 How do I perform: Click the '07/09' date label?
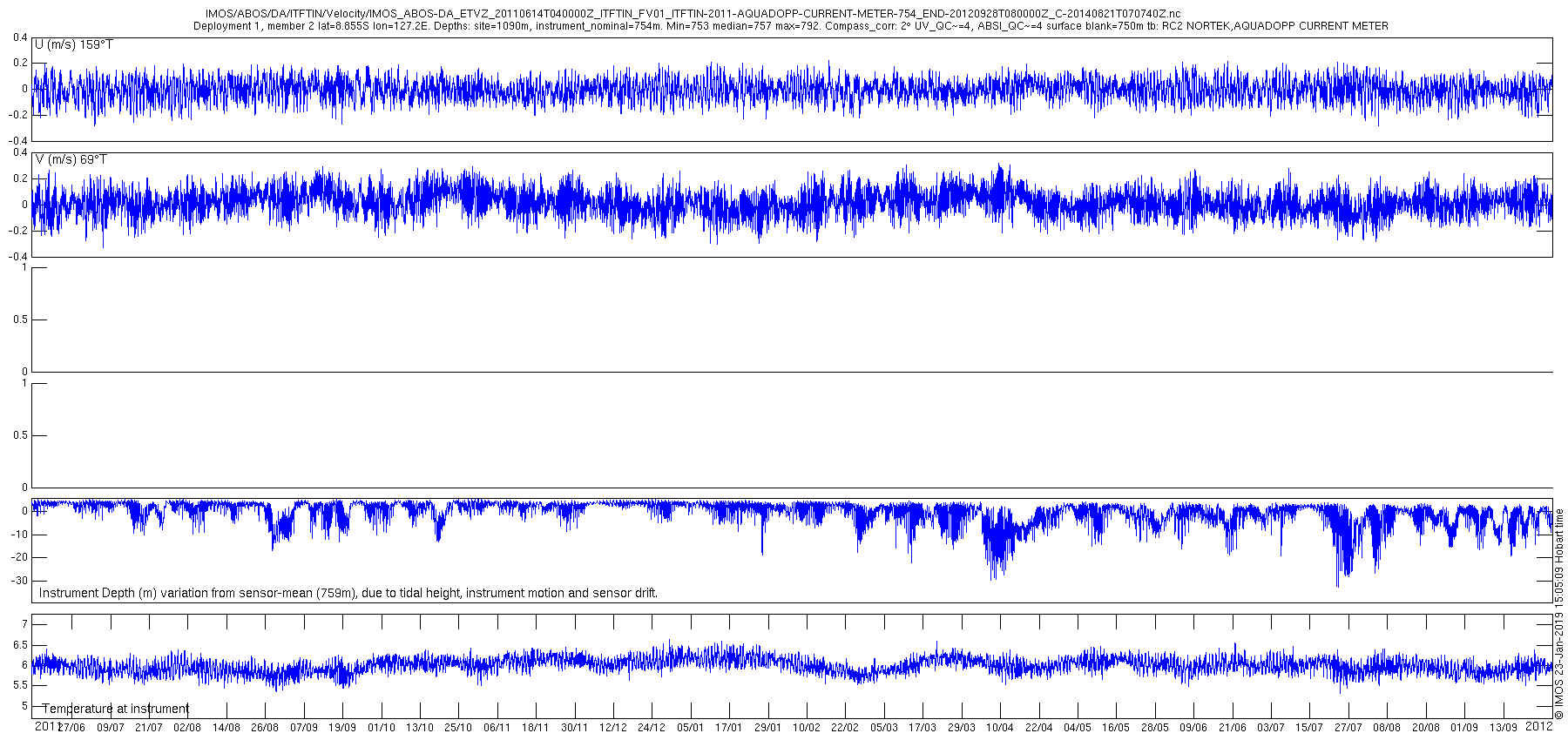tap(304, 728)
